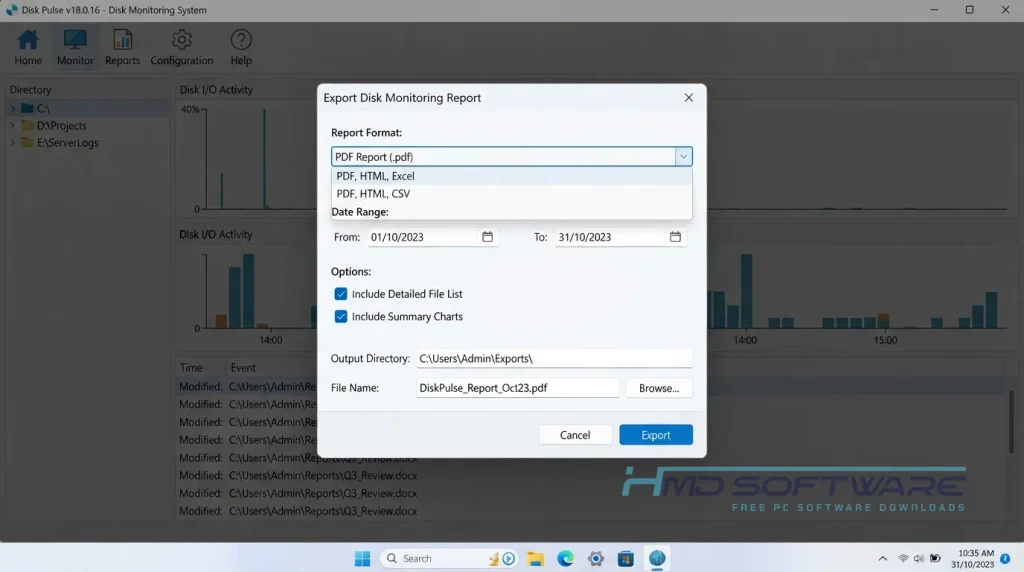Image resolution: width=1024 pixels, height=572 pixels.
Task: Open File Explorer from the taskbar
Action: [536, 558]
